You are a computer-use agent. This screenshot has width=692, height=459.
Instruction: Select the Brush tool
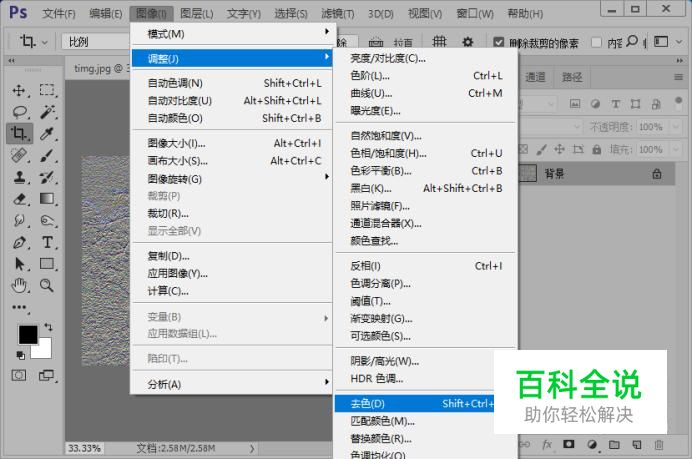(x=47, y=155)
